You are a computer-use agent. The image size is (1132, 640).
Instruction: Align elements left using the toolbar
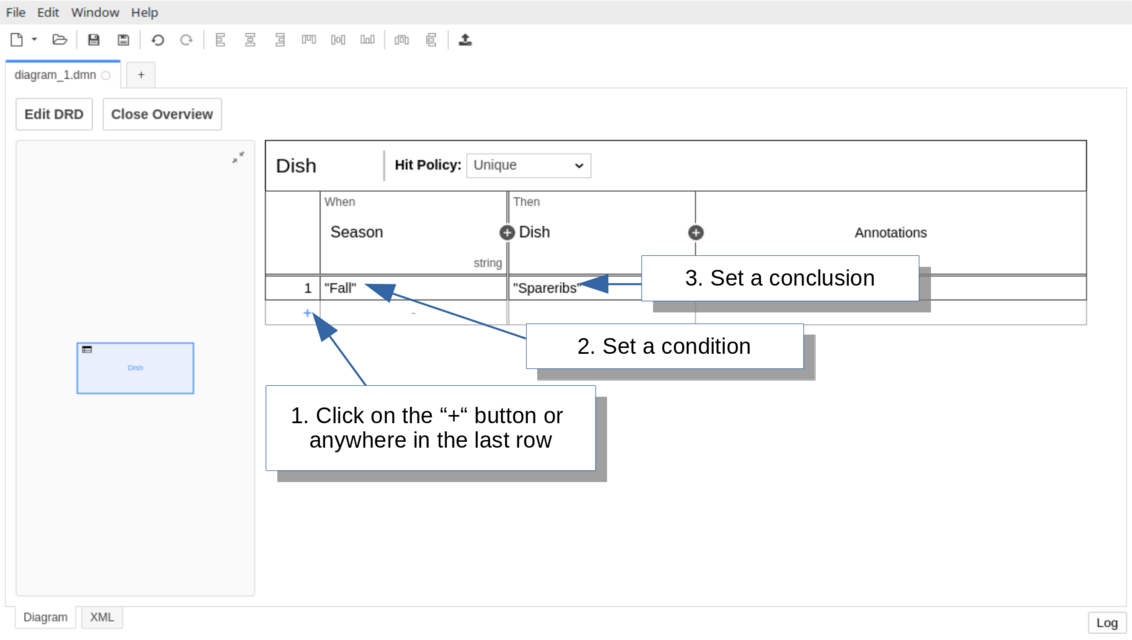tap(221, 40)
